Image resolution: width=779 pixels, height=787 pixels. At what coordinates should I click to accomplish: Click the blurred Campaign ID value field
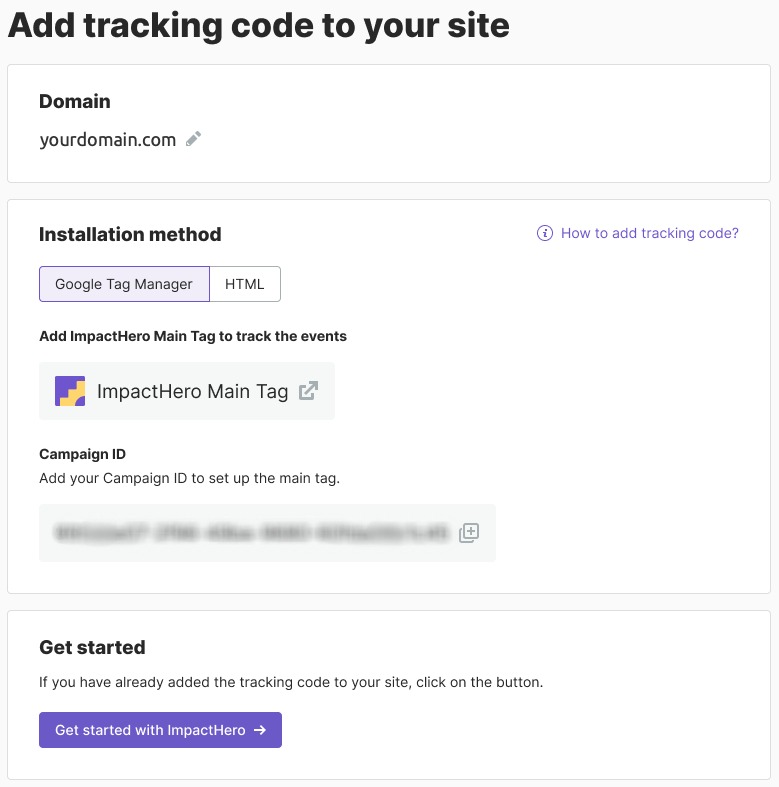[252, 533]
